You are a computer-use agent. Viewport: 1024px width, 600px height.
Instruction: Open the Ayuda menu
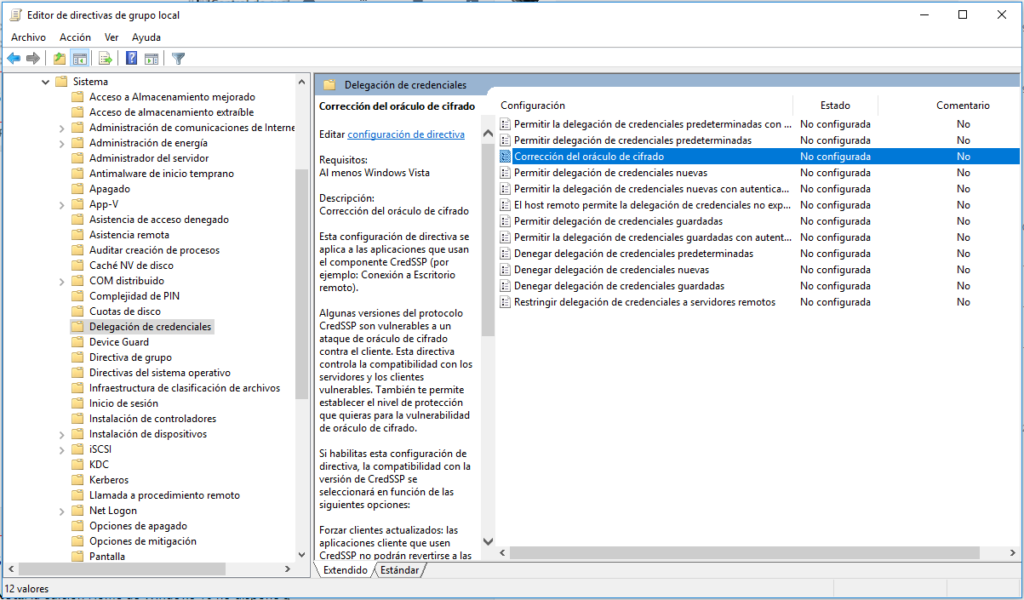[x=146, y=37]
